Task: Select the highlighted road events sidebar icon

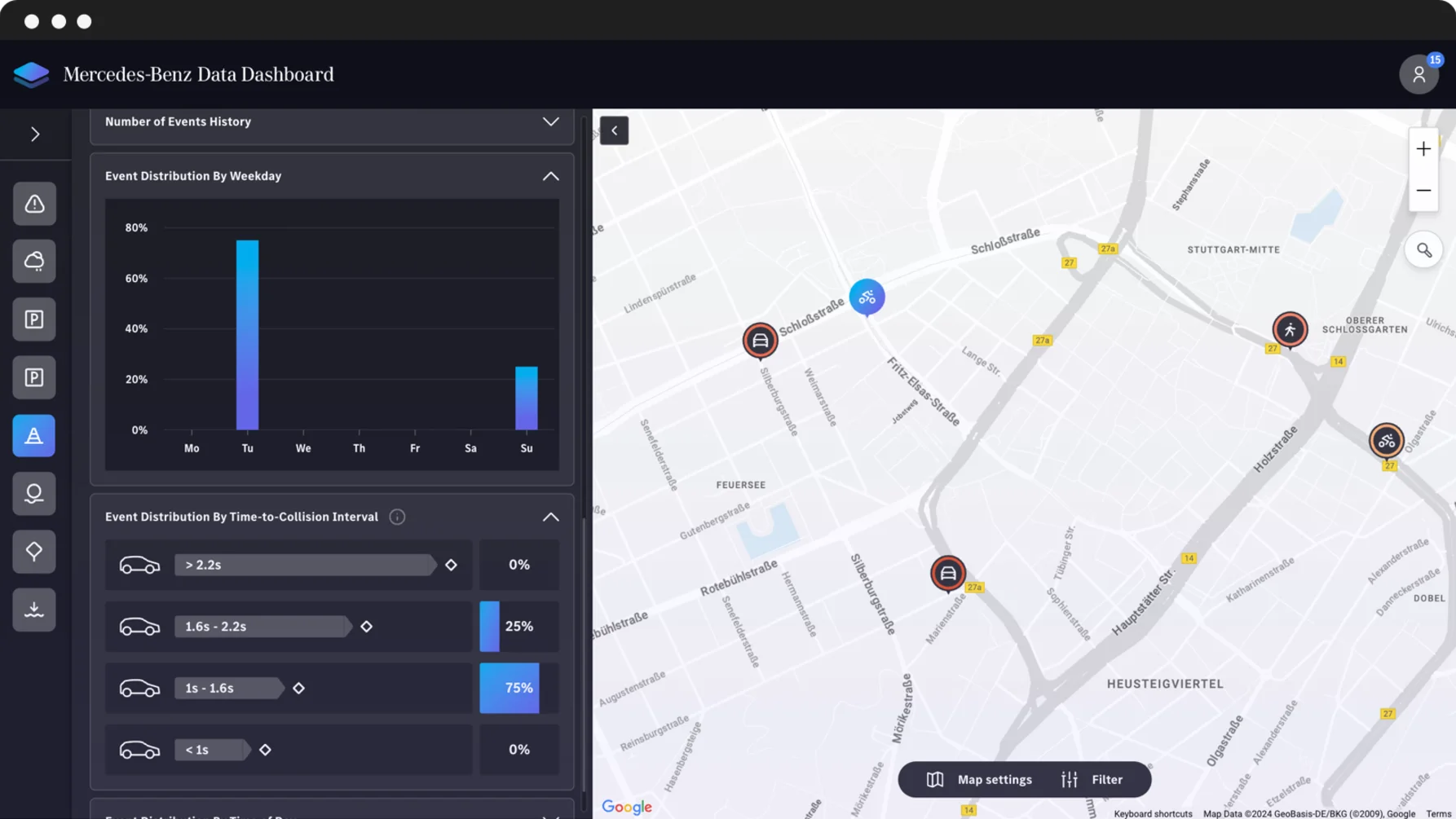Action: [34, 436]
